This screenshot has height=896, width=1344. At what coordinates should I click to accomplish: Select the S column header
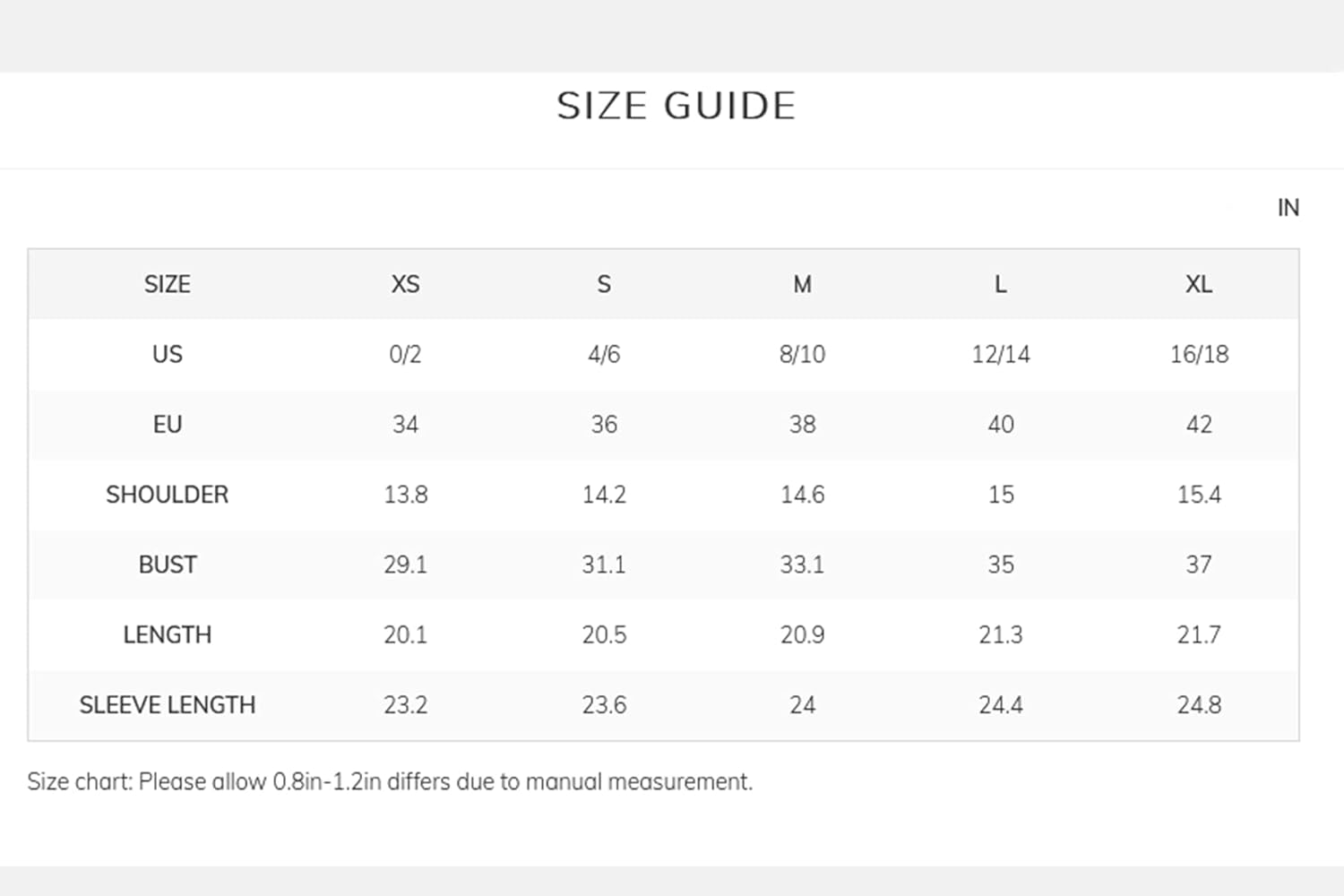click(x=604, y=284)
